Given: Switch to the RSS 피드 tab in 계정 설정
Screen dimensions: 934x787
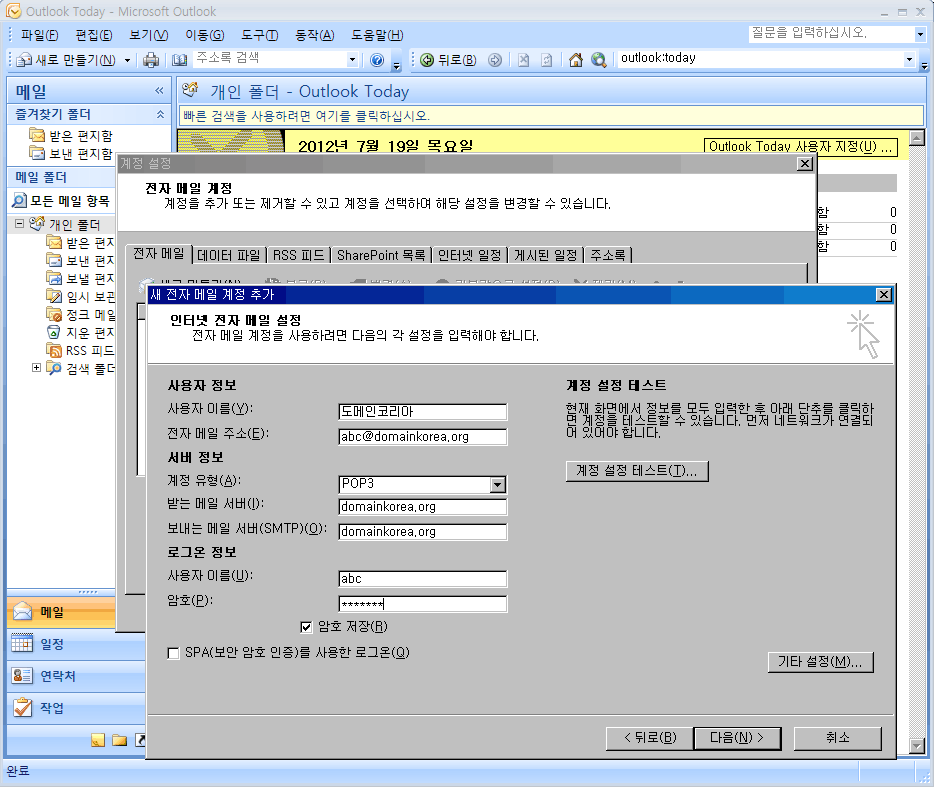Looking at the screenshot, I should tap(298, 255).
